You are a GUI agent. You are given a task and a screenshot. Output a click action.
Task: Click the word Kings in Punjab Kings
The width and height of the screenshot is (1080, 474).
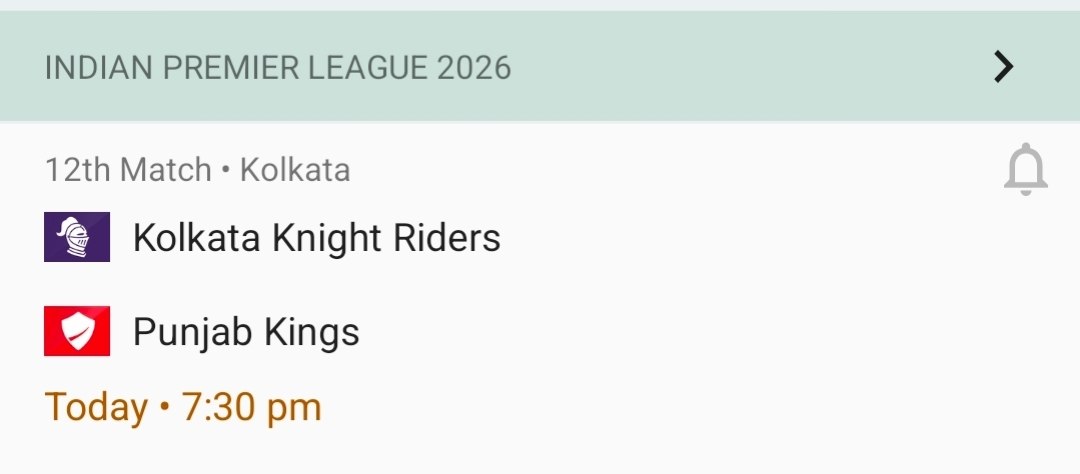tap(311, 332)
